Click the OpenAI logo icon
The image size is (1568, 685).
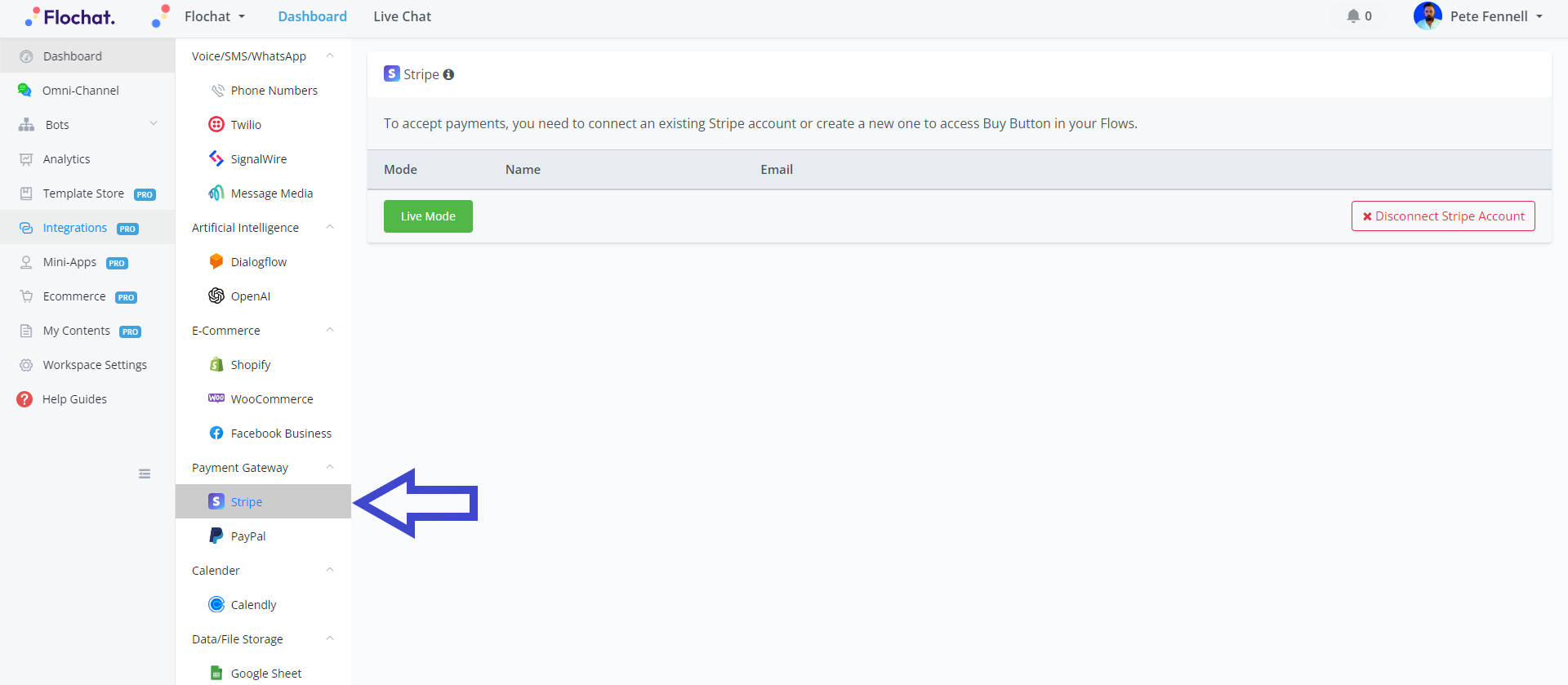[x=216, y=296]
